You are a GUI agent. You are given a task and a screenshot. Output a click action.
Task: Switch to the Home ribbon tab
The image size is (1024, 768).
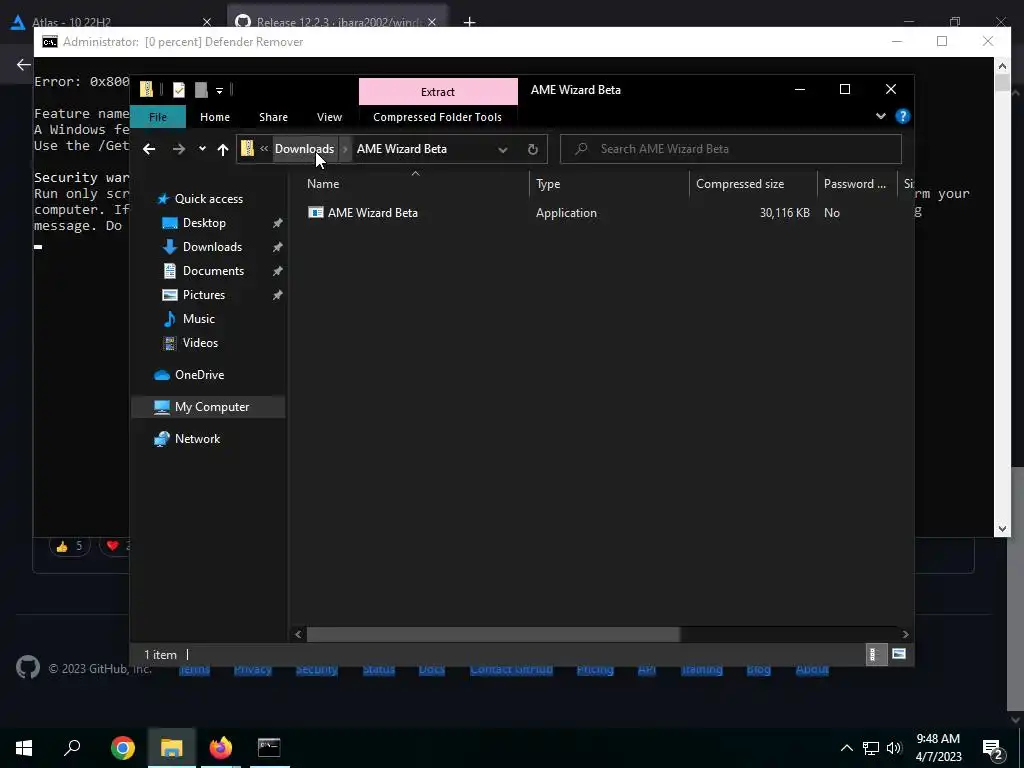(215, 117)
